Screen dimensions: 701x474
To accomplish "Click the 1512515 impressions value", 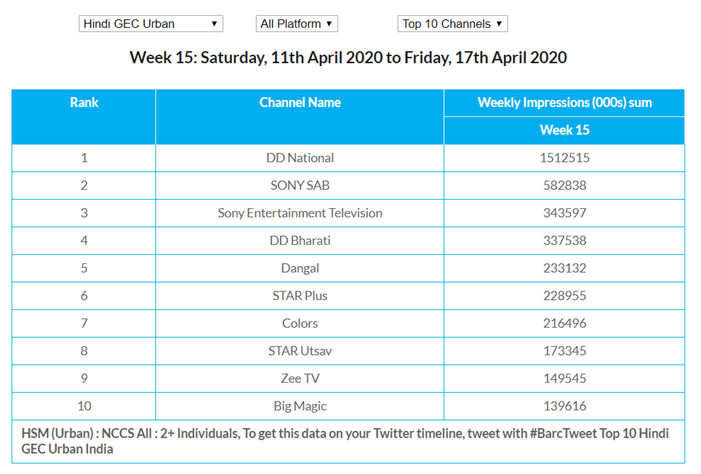I will click(x=564, y=158).
